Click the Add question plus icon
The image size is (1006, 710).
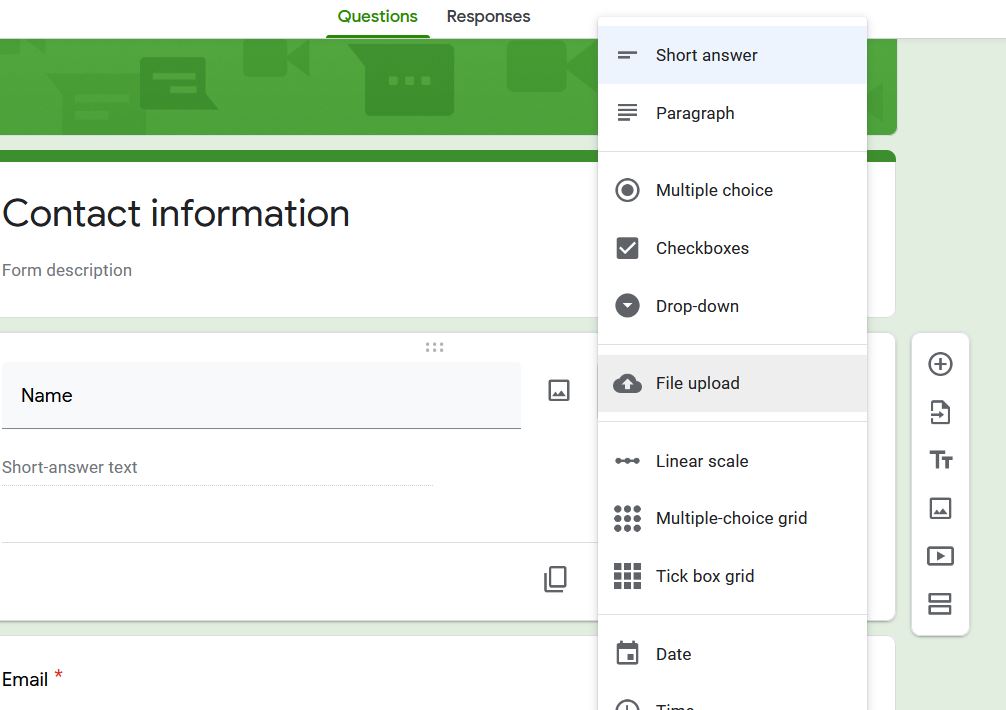pyautogui.click(x=940, y=364)
